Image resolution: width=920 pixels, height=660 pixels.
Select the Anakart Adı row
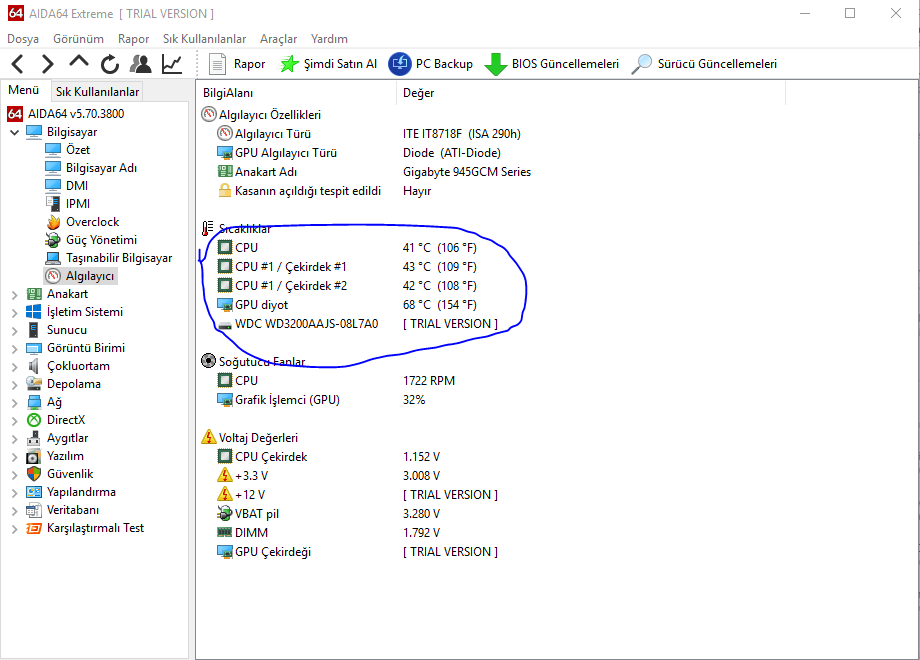coord(374,172)
